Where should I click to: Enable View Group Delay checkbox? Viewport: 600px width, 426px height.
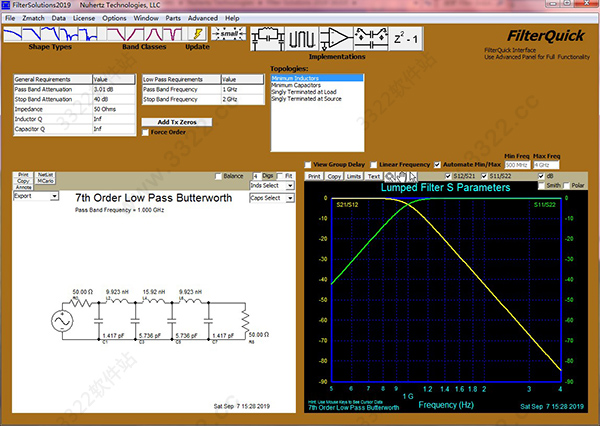pyautogui.click(x=308, y=165)
